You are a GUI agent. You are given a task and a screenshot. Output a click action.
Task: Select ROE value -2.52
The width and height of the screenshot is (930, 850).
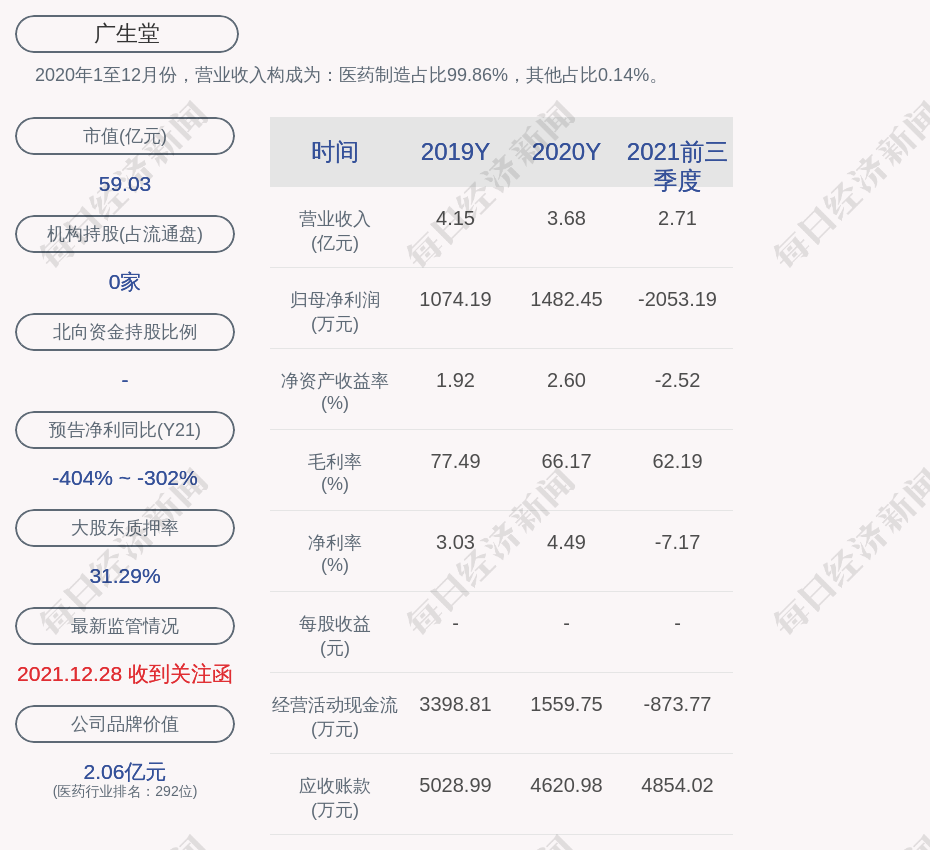click(677, 380)
